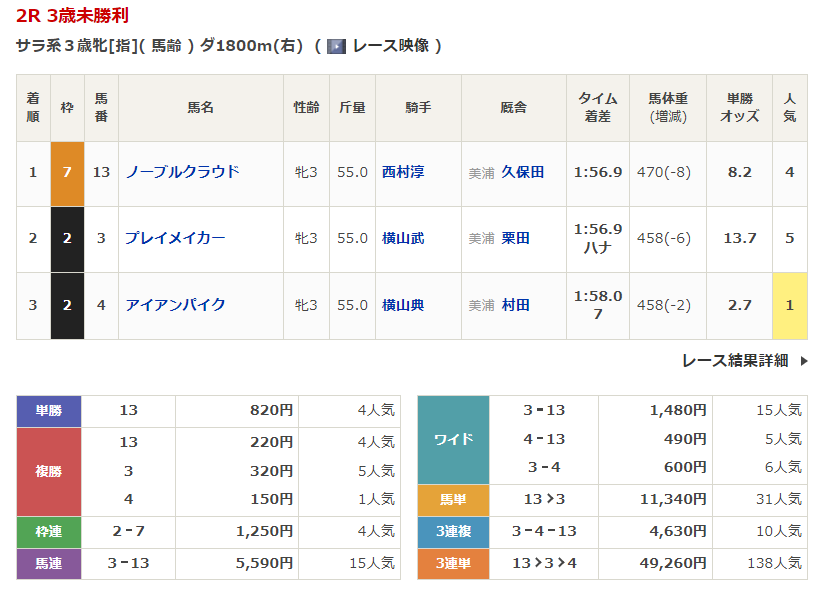Screen dimensions: 823x592
Task: View jockey 横山典 page
Action: click(403, 305)
